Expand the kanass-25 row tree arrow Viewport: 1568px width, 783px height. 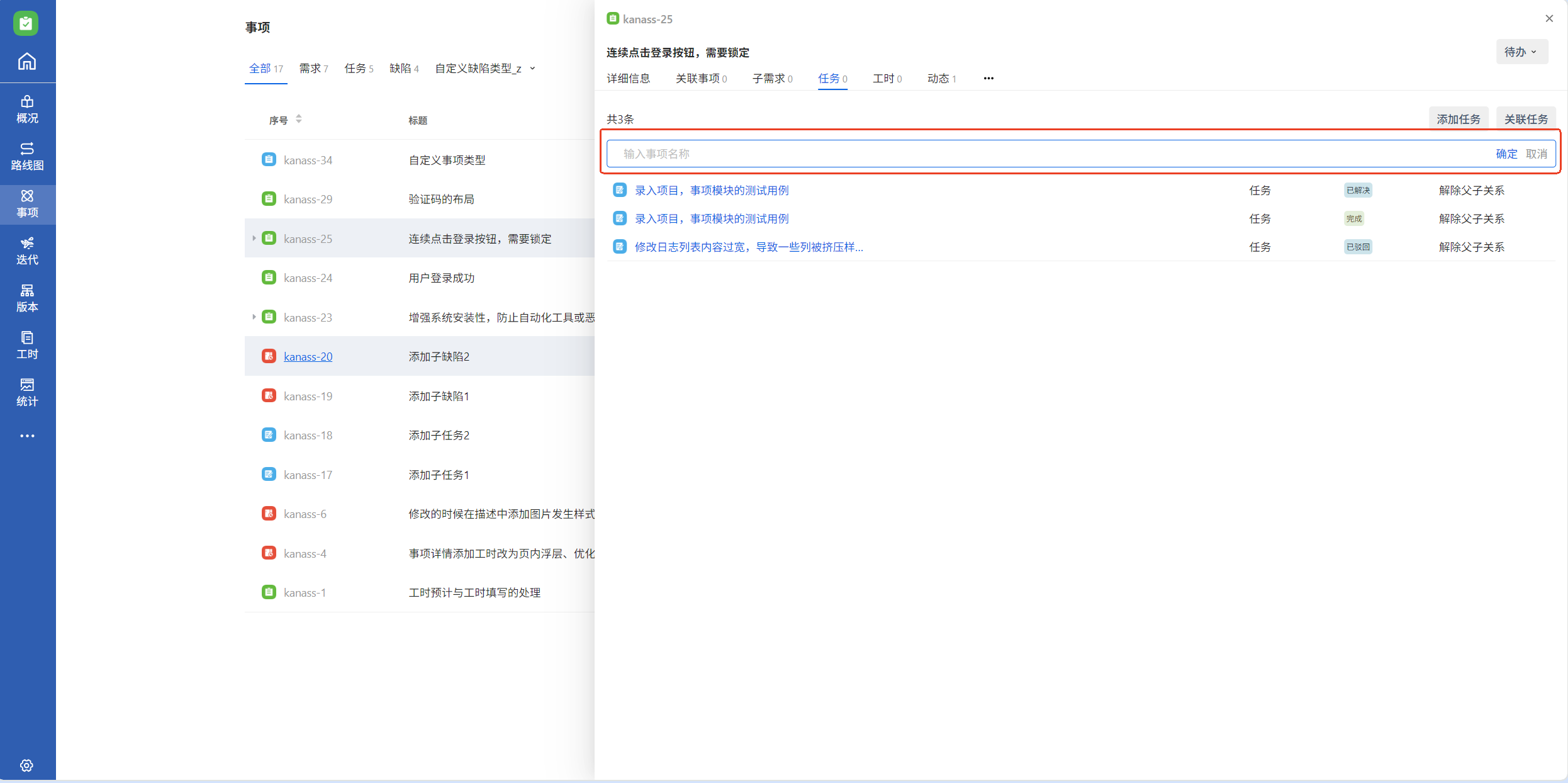pos(254,239)
